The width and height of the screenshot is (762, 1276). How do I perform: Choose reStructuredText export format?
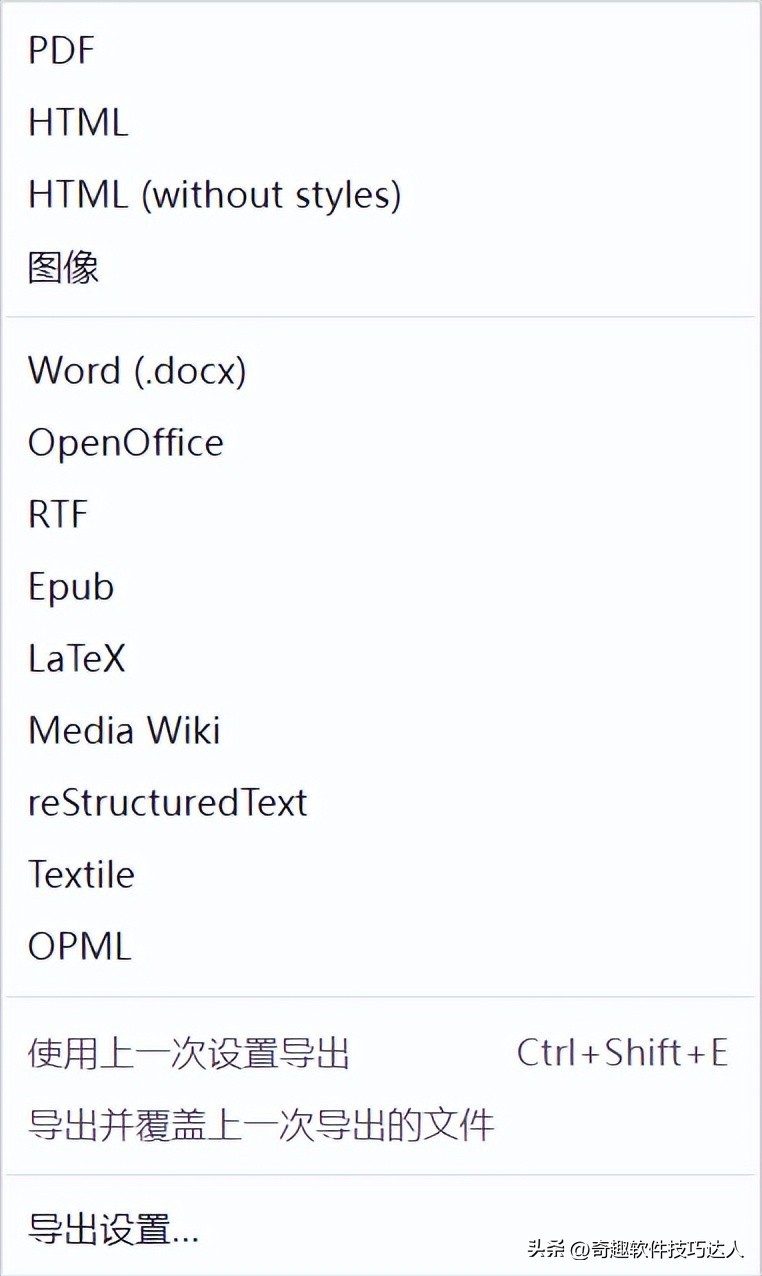click(167, 803)
